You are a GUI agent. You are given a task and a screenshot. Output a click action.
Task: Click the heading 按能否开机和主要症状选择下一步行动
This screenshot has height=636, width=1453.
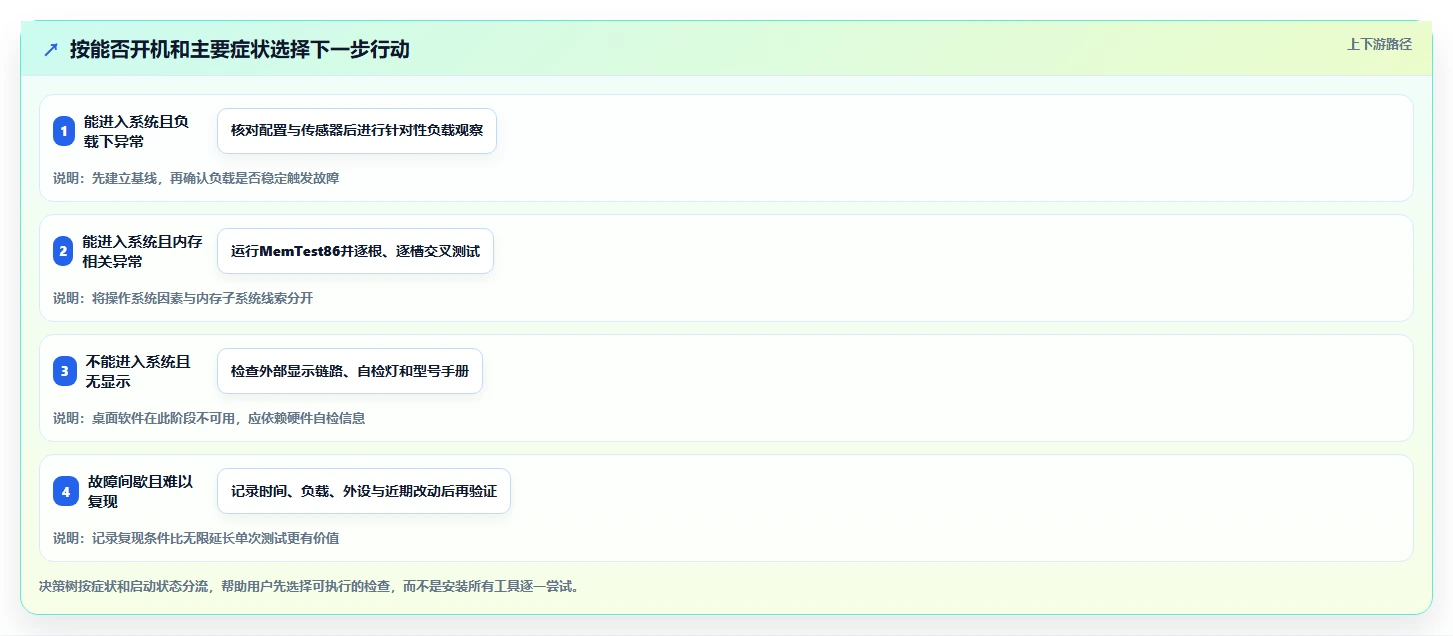(x=239, y=49)
